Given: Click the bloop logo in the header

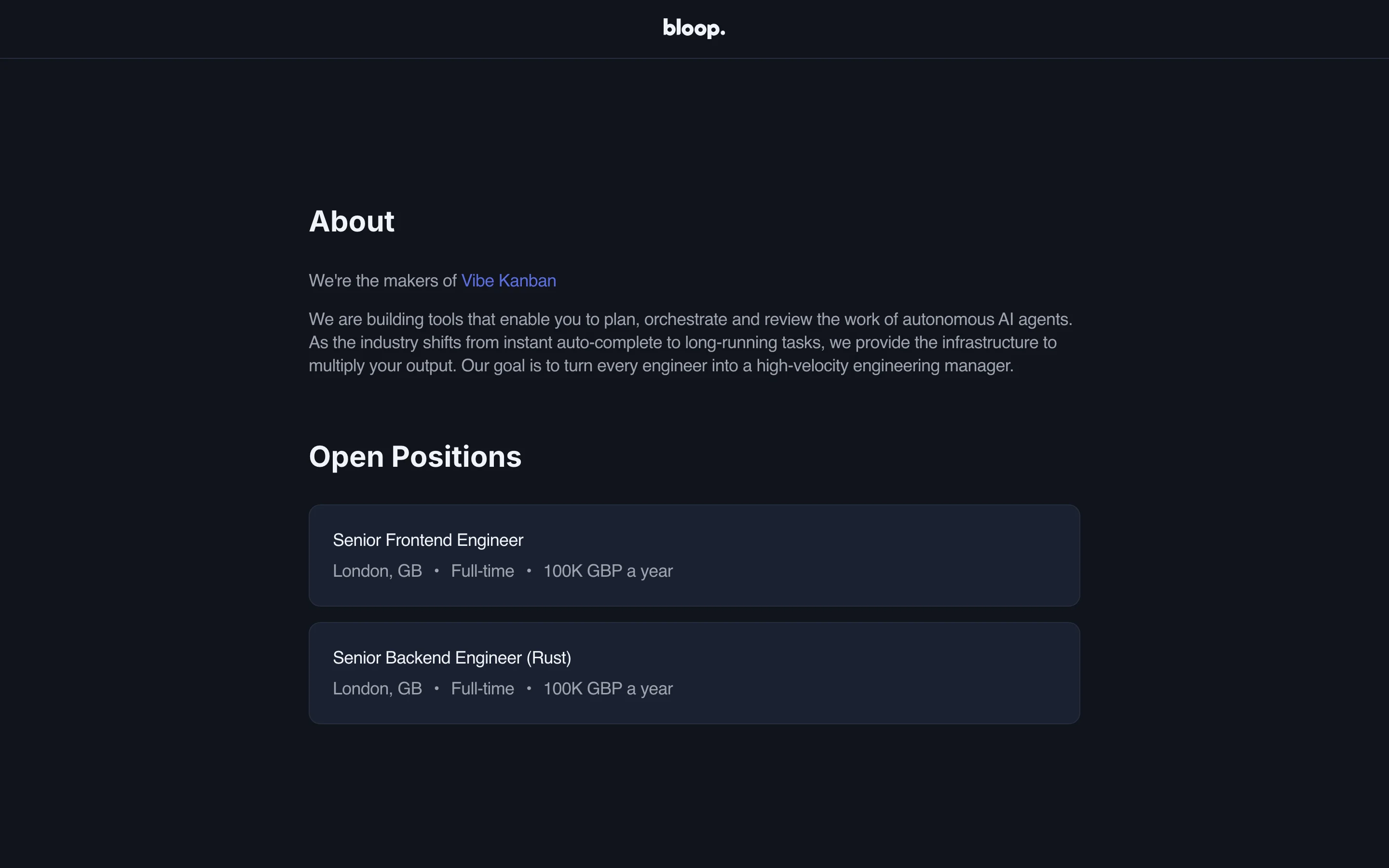Looking at the screenshot, I should point(694,28).
